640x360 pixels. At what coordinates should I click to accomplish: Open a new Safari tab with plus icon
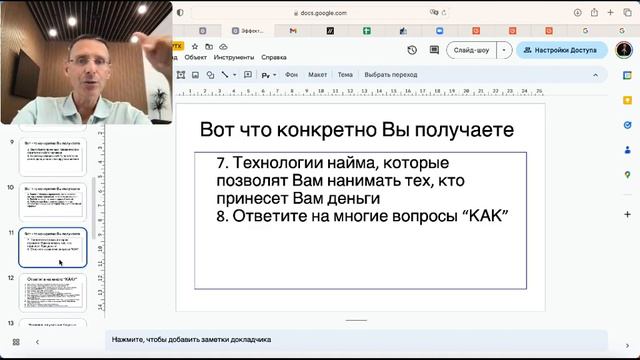tap(611, 13)
